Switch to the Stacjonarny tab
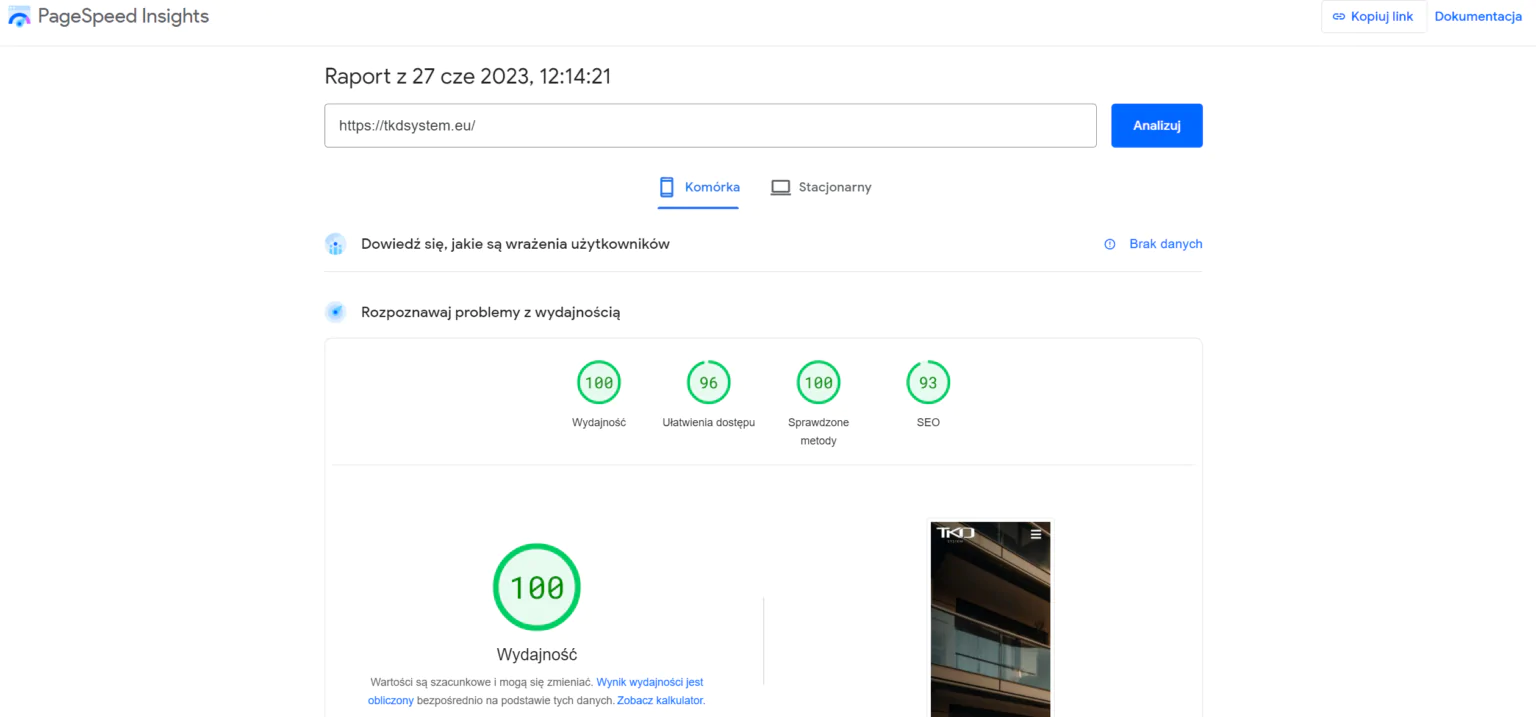The image size is (1536, 717). point(821,187)
